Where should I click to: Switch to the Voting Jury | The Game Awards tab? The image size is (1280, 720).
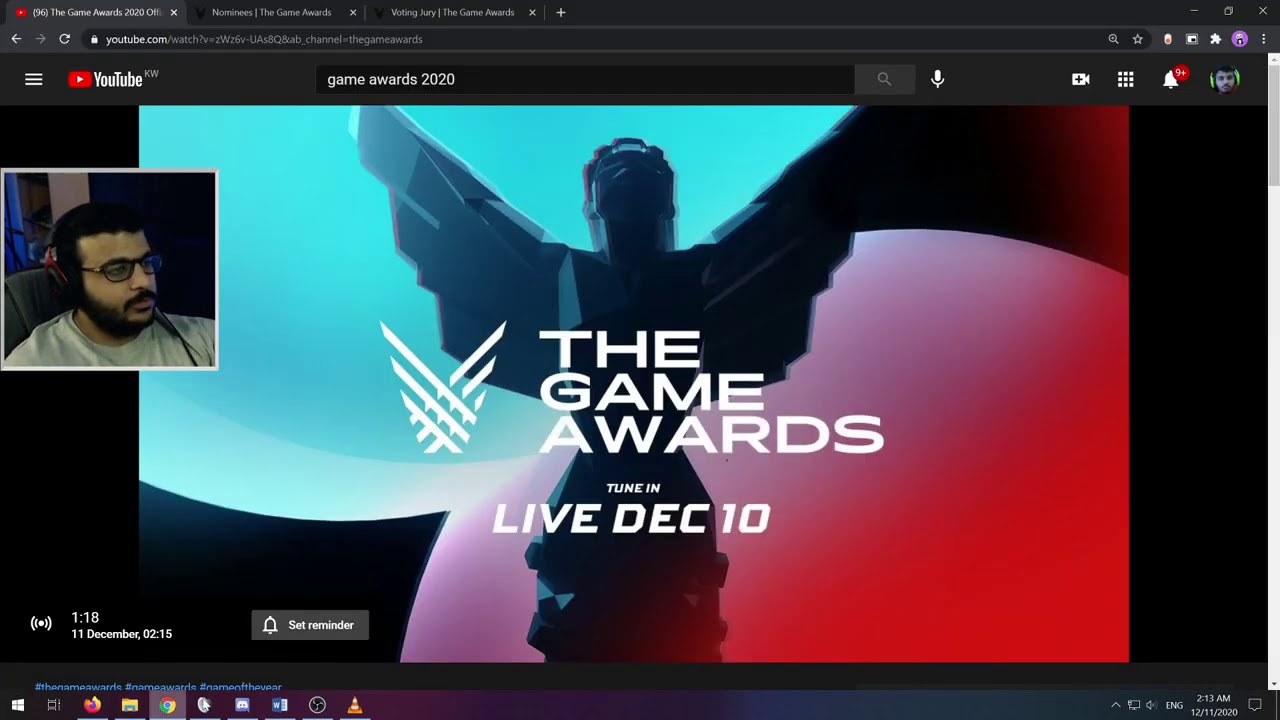(452, 12)
